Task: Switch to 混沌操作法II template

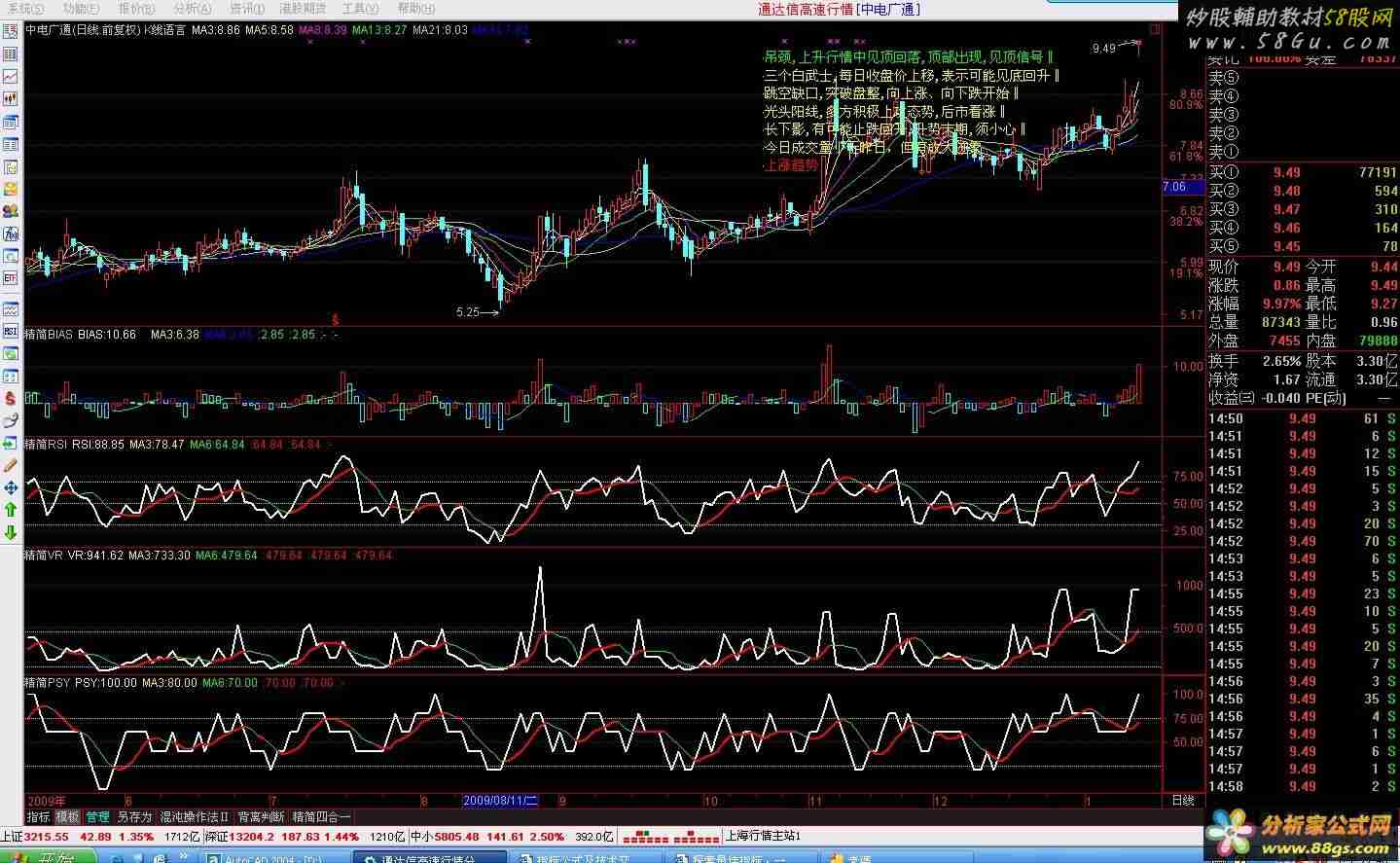Action: pyautogui.click(x=195, y=817)
